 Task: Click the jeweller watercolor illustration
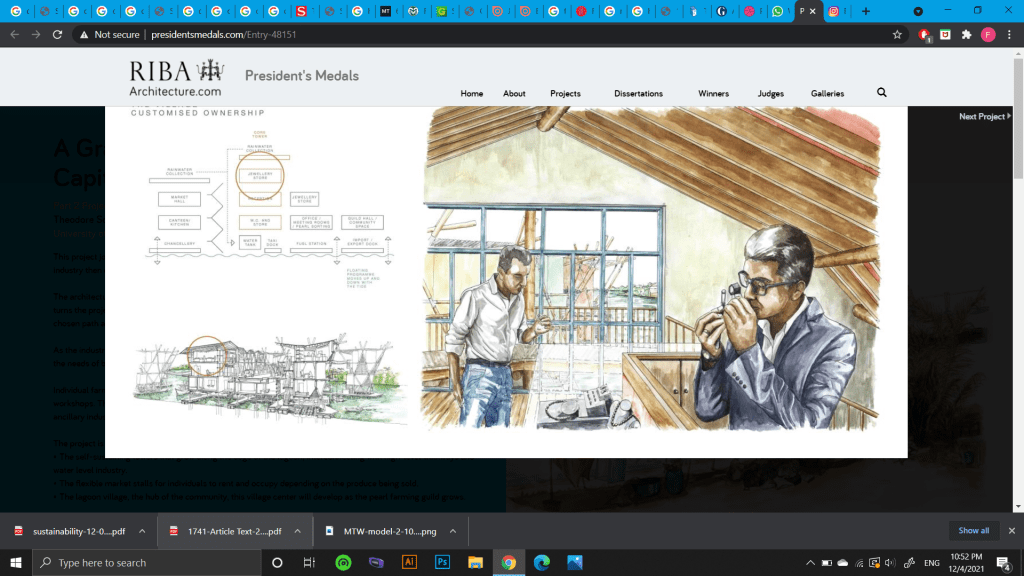651,268
